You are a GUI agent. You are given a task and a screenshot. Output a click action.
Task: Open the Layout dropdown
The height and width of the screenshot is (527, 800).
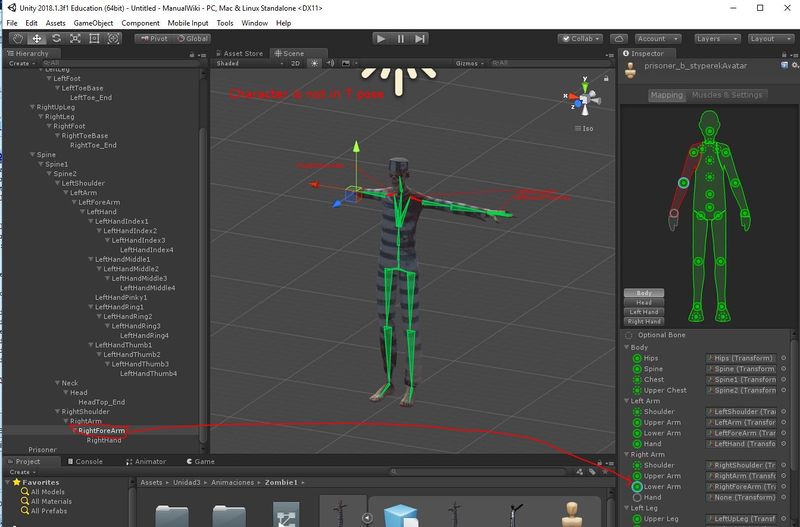coord(770,39)
